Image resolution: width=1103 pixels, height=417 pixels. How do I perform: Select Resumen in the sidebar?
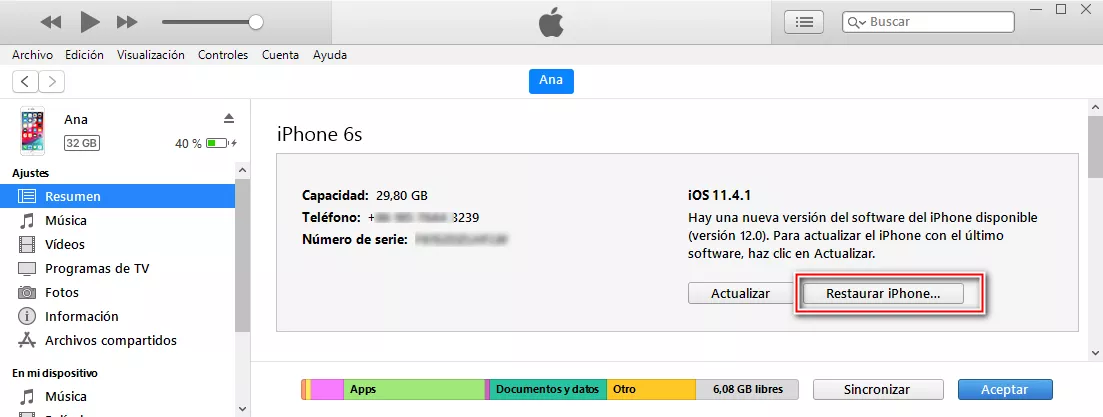(x=117, y=196)
